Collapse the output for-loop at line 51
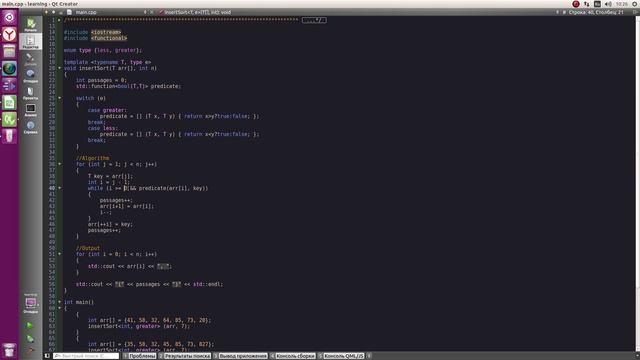 pos(60,254)
